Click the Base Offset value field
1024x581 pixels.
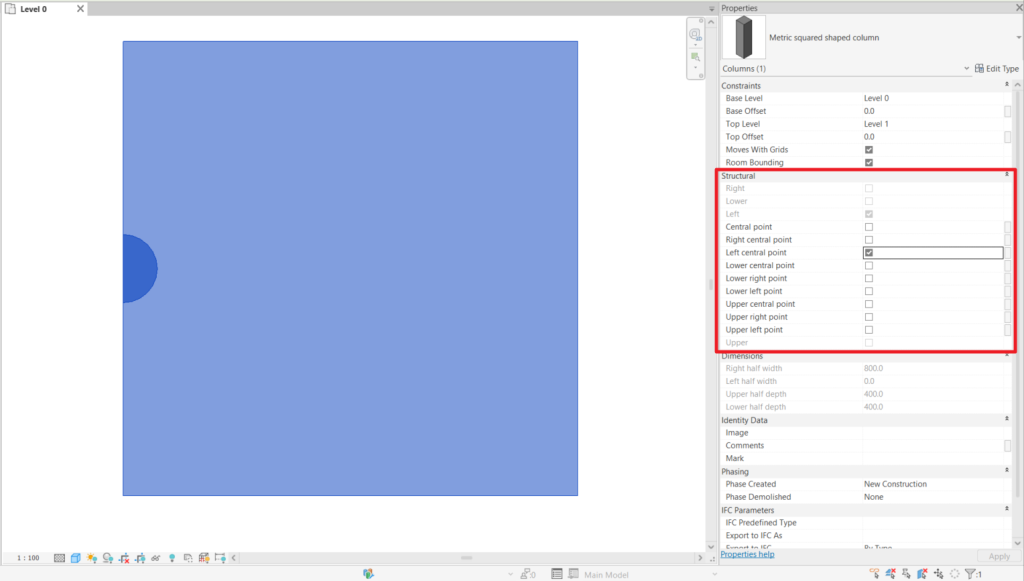pos(930,111)
